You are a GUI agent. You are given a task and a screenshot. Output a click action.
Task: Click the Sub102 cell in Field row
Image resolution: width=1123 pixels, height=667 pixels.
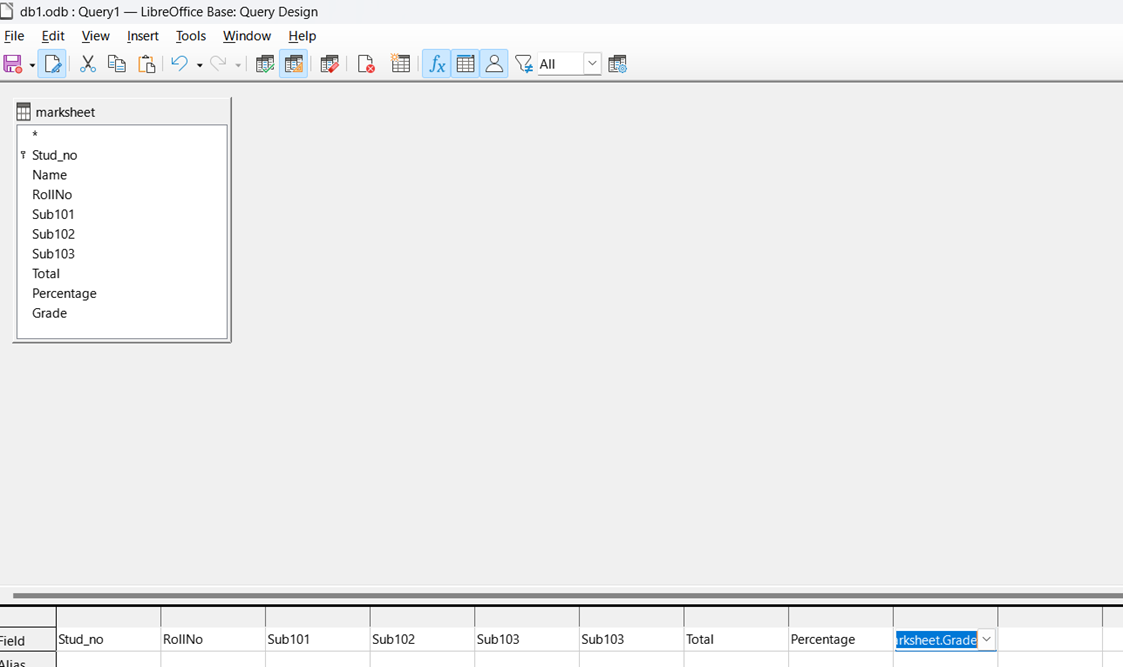point(423,639)
